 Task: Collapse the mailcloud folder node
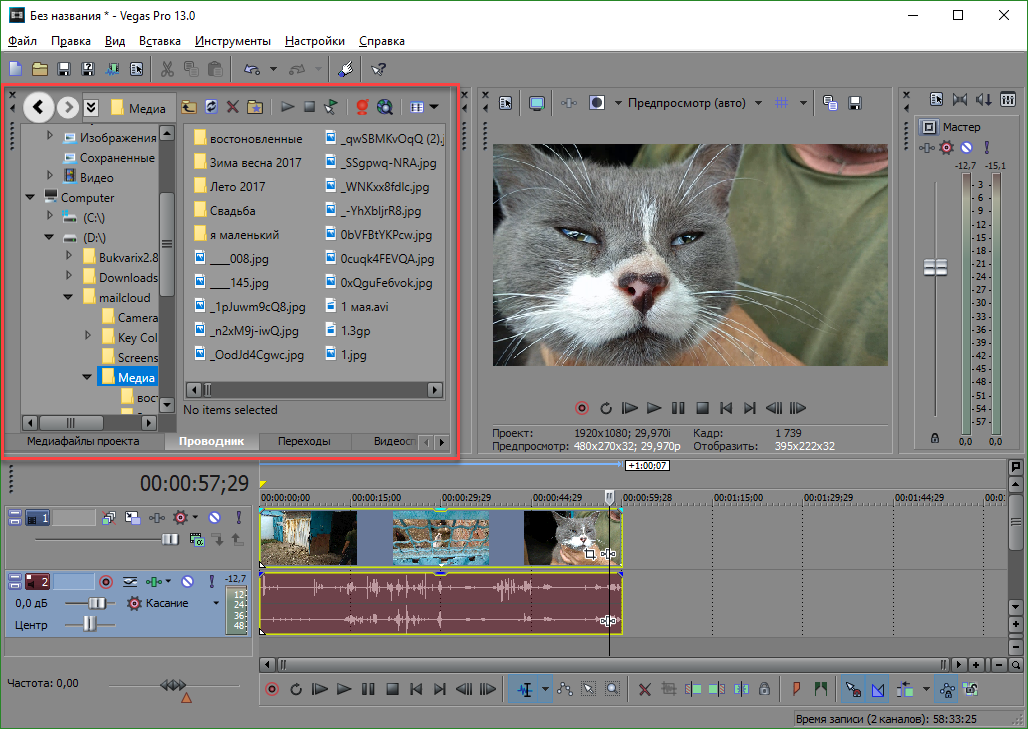(68, 297)
